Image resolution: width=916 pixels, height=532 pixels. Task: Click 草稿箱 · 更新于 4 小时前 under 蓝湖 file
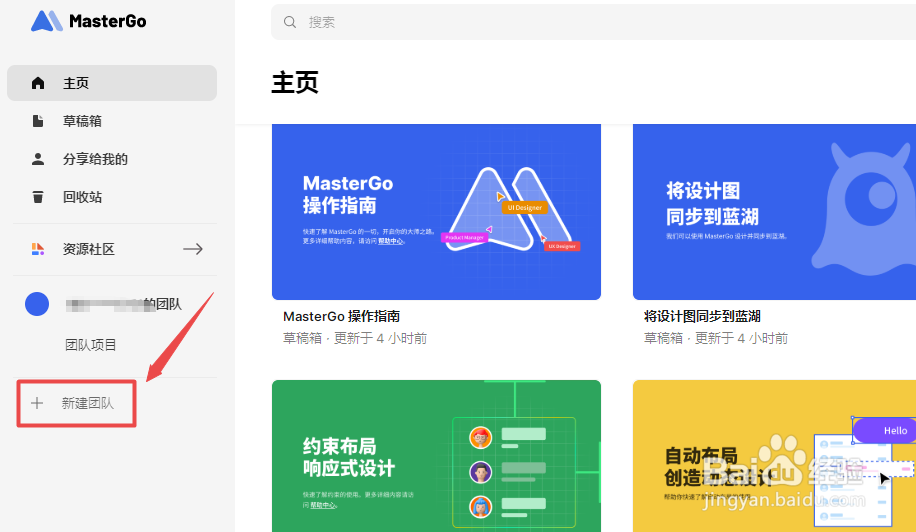click(x=716, y=339)
